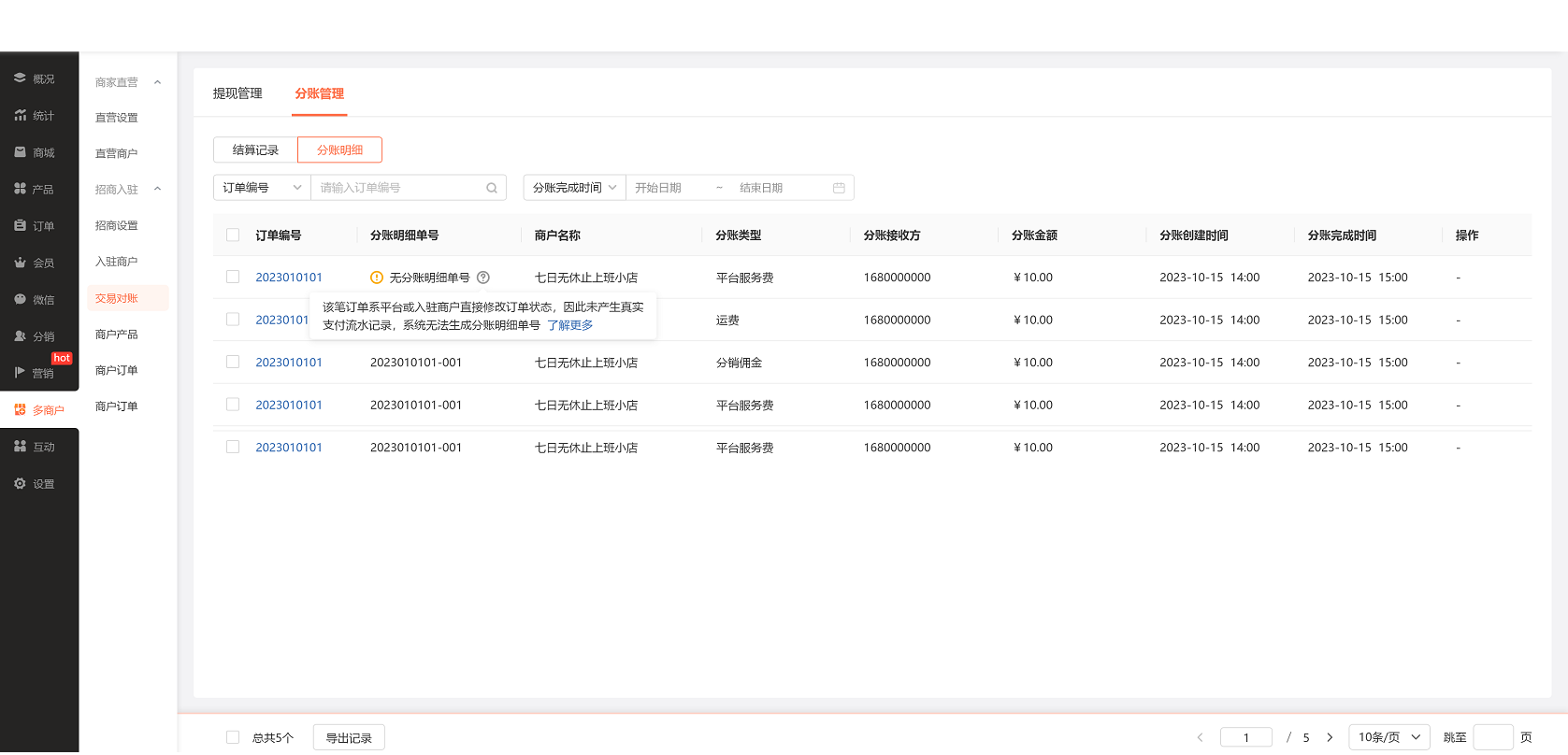Viewport: 1568px width, 755px height.
Task: Toggle the select-all checkbox in table header
Action: point(233,235)
